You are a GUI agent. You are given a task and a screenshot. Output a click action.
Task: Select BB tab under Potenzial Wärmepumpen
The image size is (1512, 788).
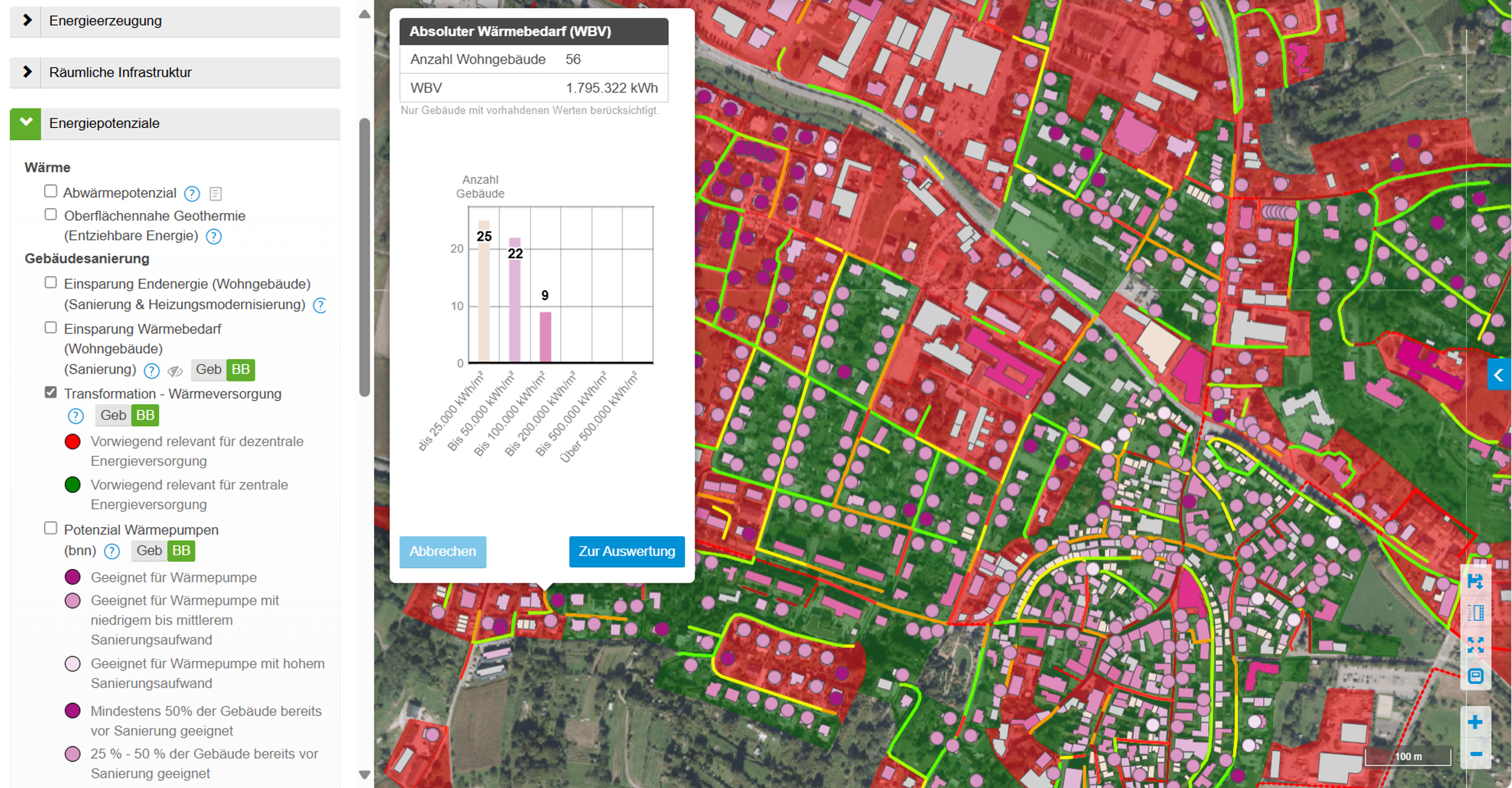click(181, 550)
